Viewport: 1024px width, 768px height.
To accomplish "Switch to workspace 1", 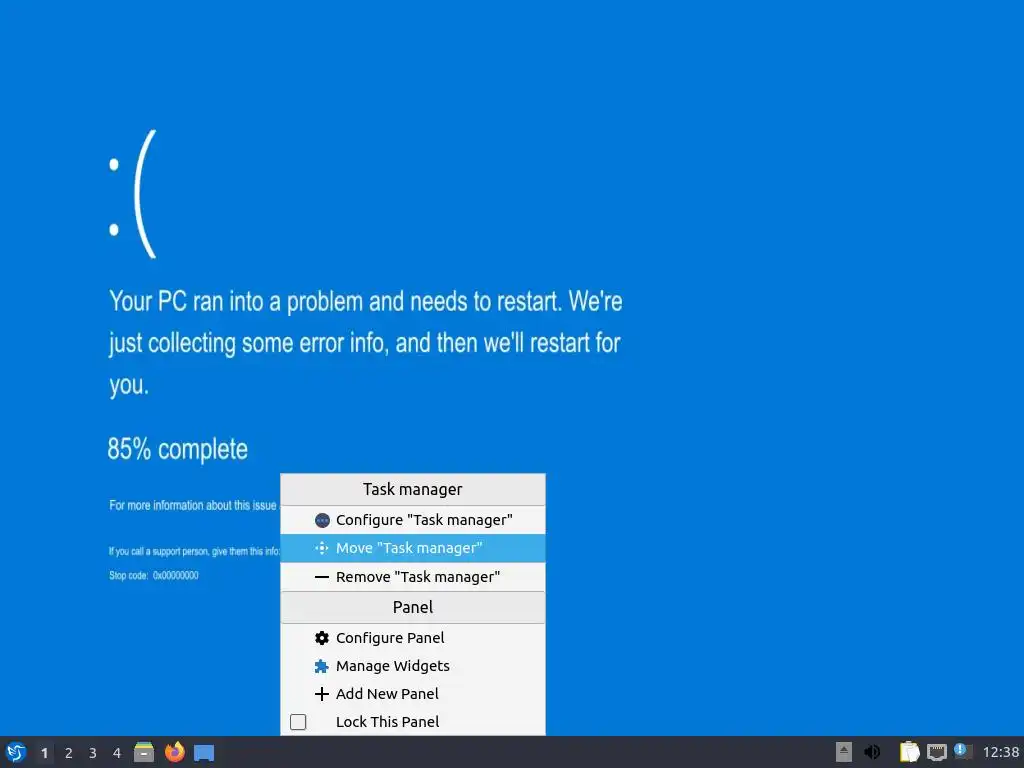I will coord(44,753).
